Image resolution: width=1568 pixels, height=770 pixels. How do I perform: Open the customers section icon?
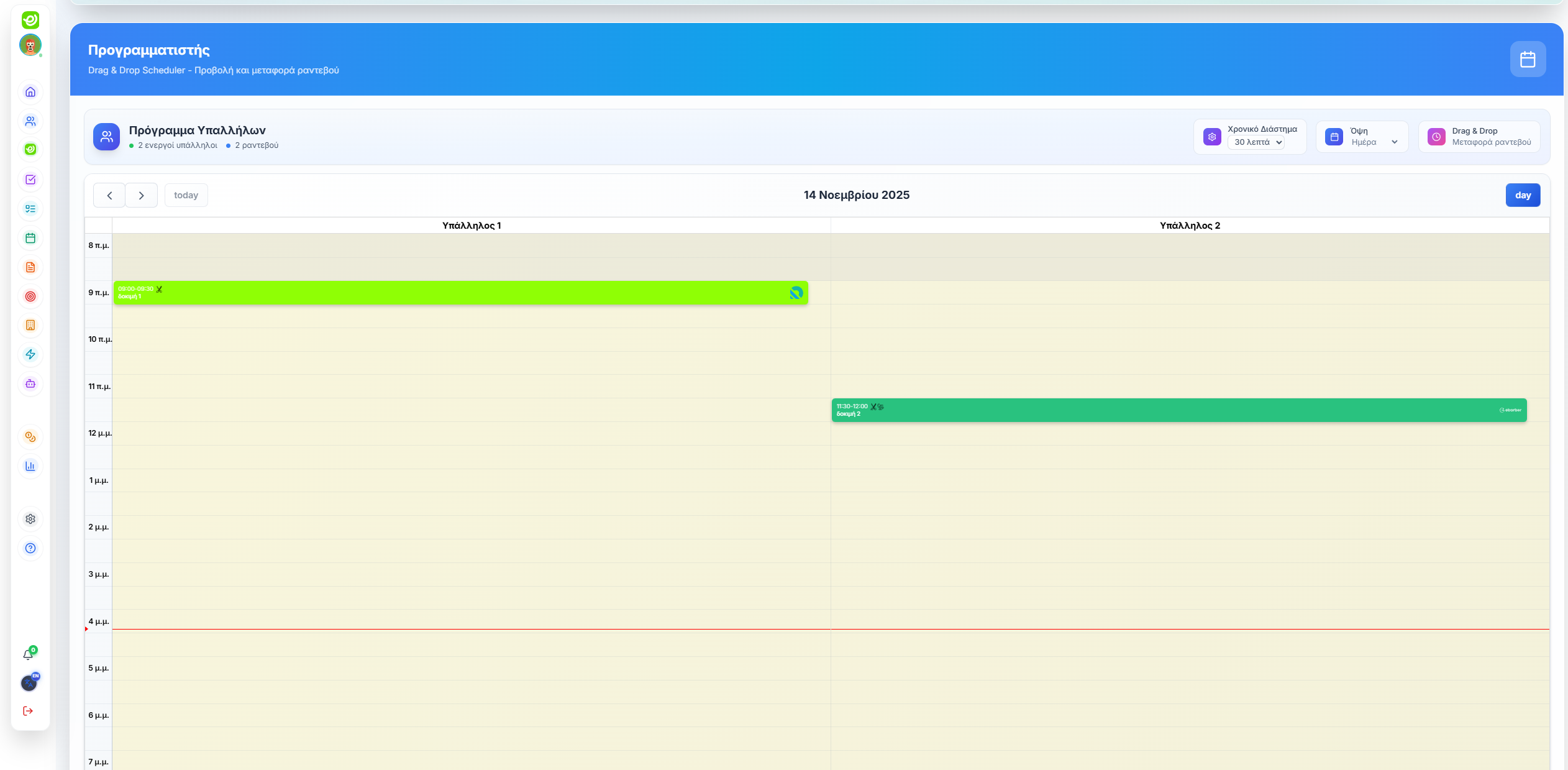click(x=30, y=121)
